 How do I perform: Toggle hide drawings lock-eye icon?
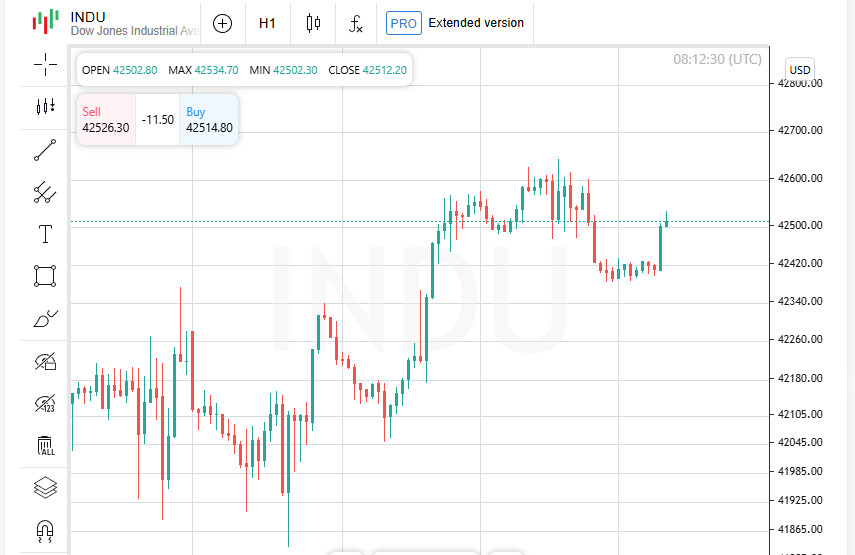[x=45, y=361]
